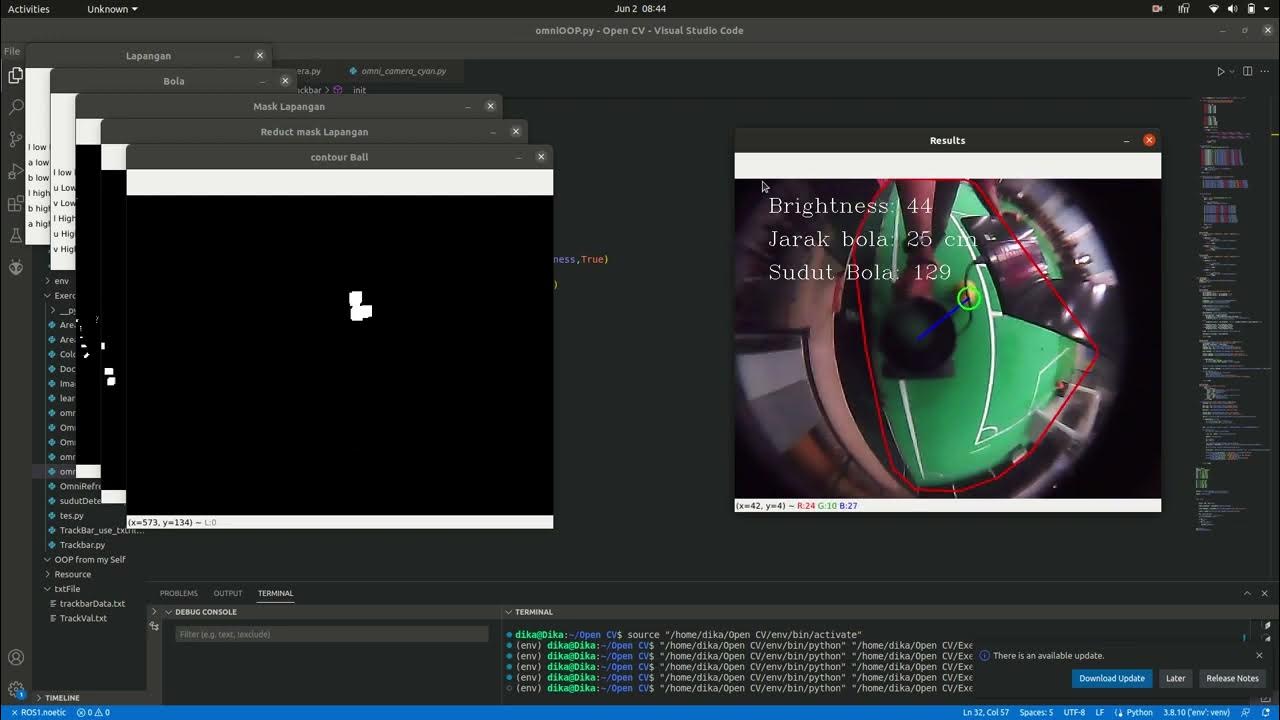This screenshot has height=720, width=1280.
Task: Run the Python file with play icon
Action: click(x=1220, y=71)
